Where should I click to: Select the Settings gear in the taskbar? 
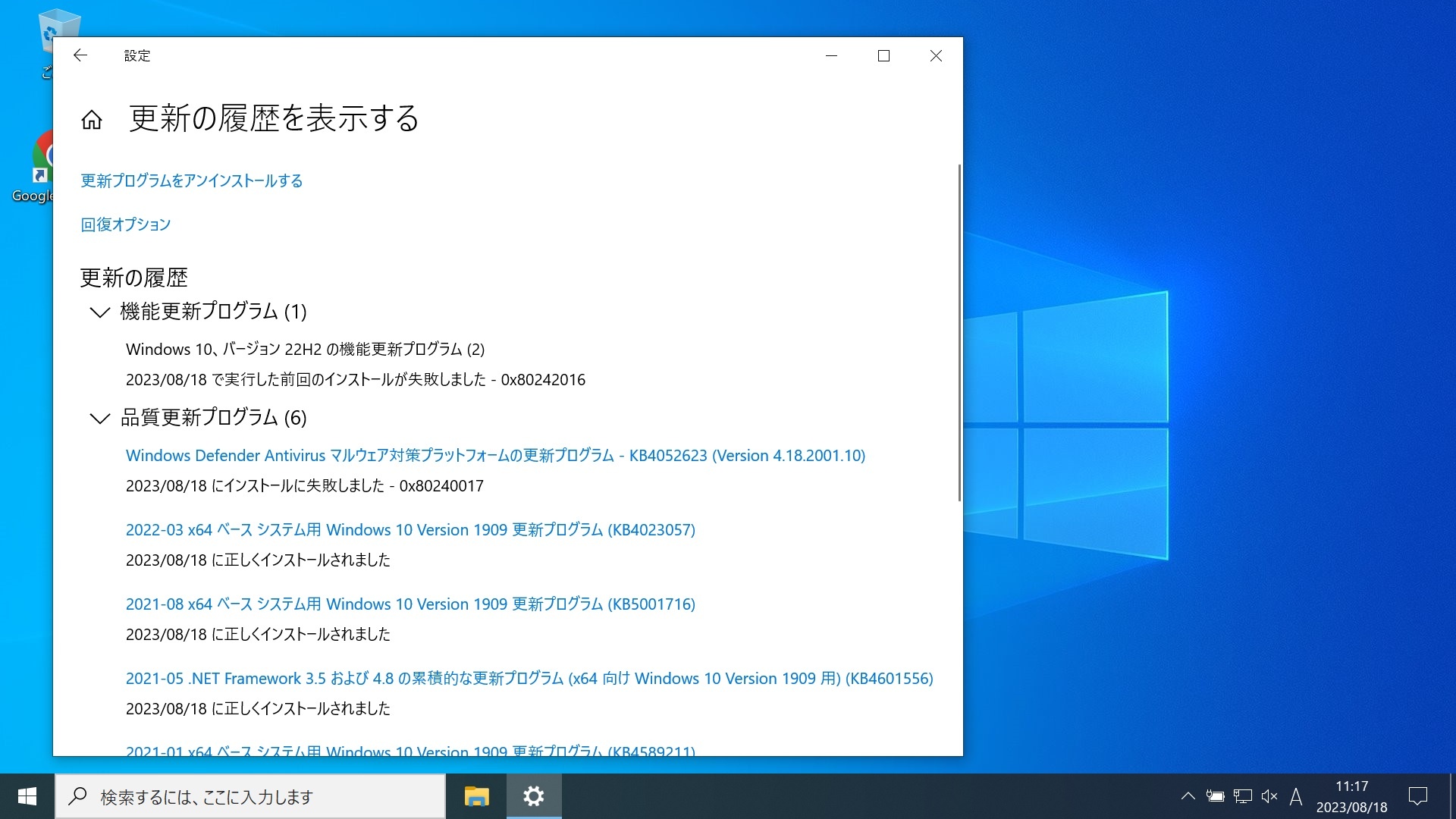click(x=534, y=796)
